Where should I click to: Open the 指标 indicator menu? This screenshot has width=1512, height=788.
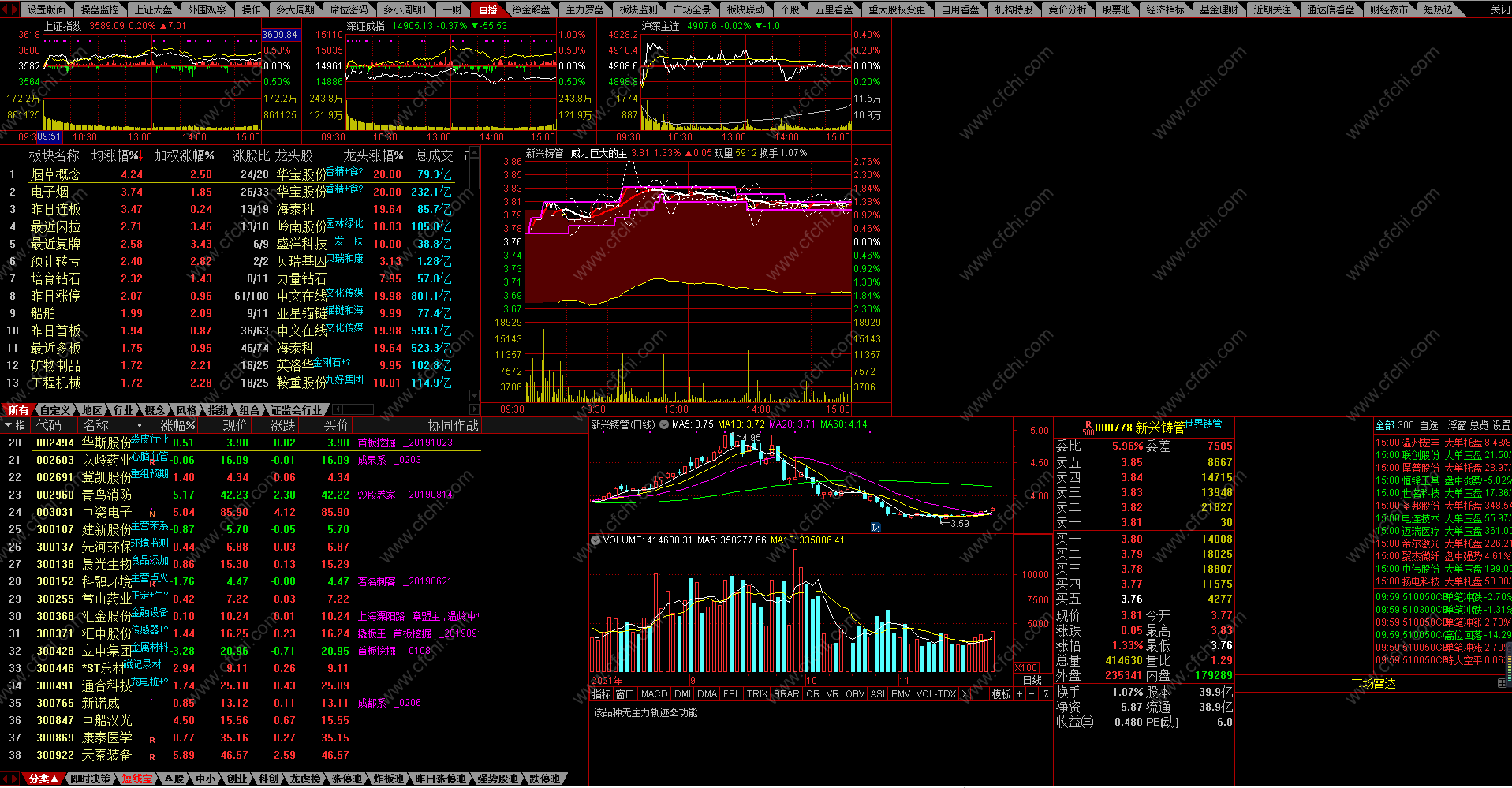(x=601, y=694)
